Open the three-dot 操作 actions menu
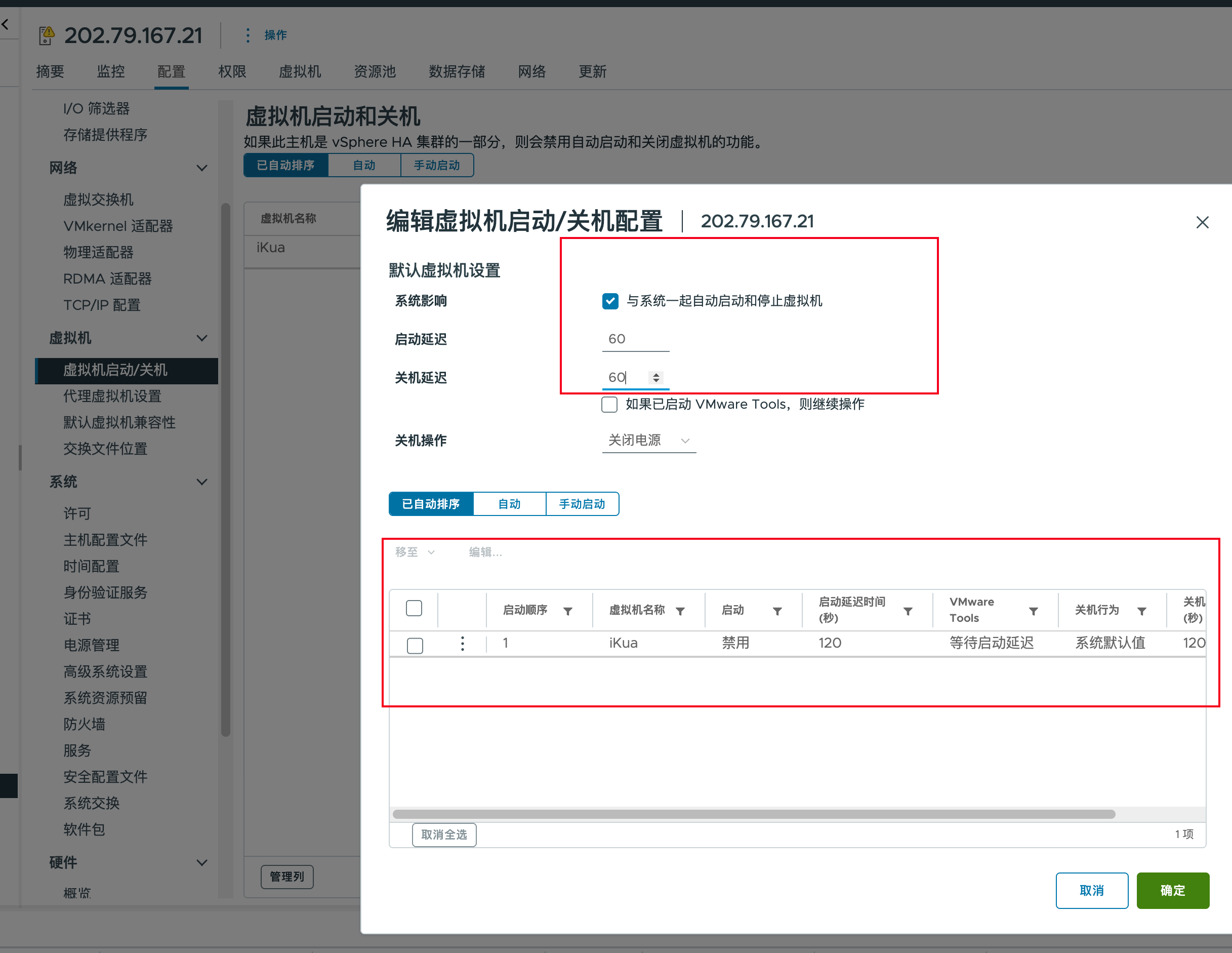 coord(248,35)
